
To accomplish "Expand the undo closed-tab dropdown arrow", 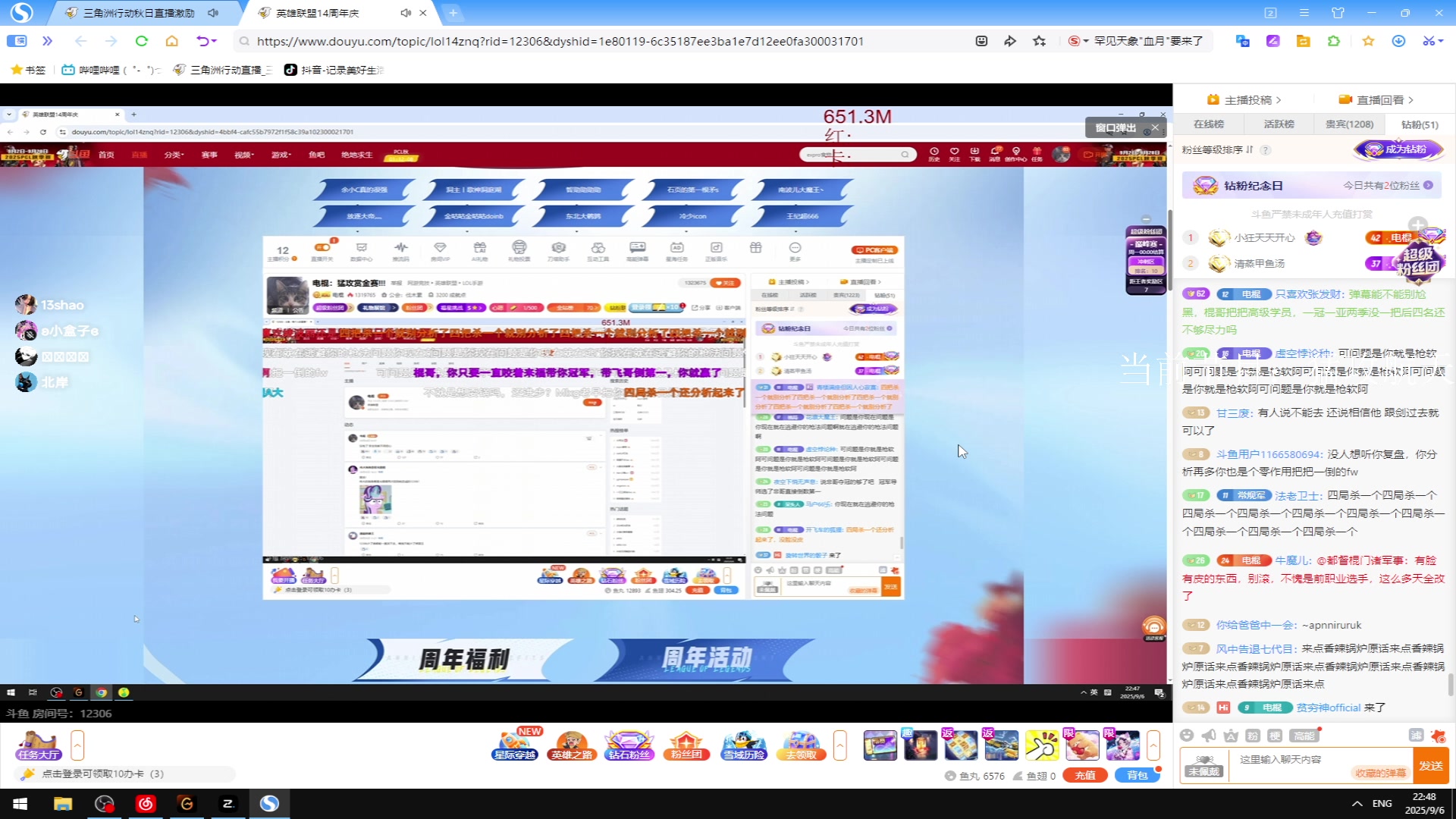I will pyautogui.click(x=215, y=41).
